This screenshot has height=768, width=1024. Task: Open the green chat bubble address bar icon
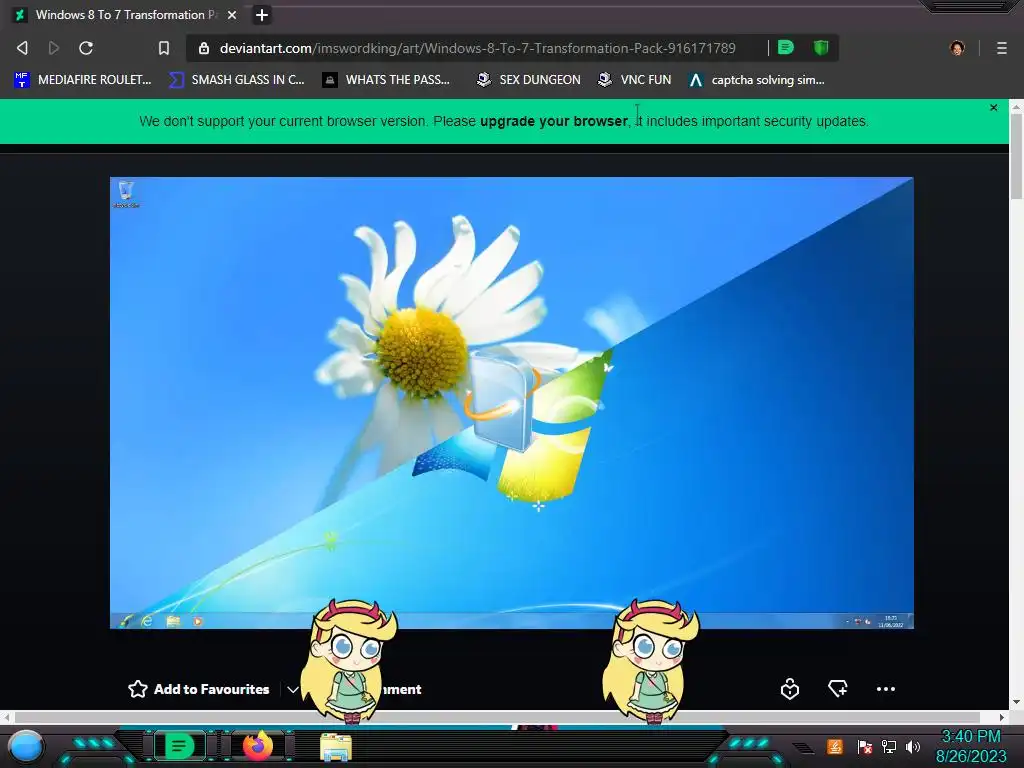coord(786,47)
